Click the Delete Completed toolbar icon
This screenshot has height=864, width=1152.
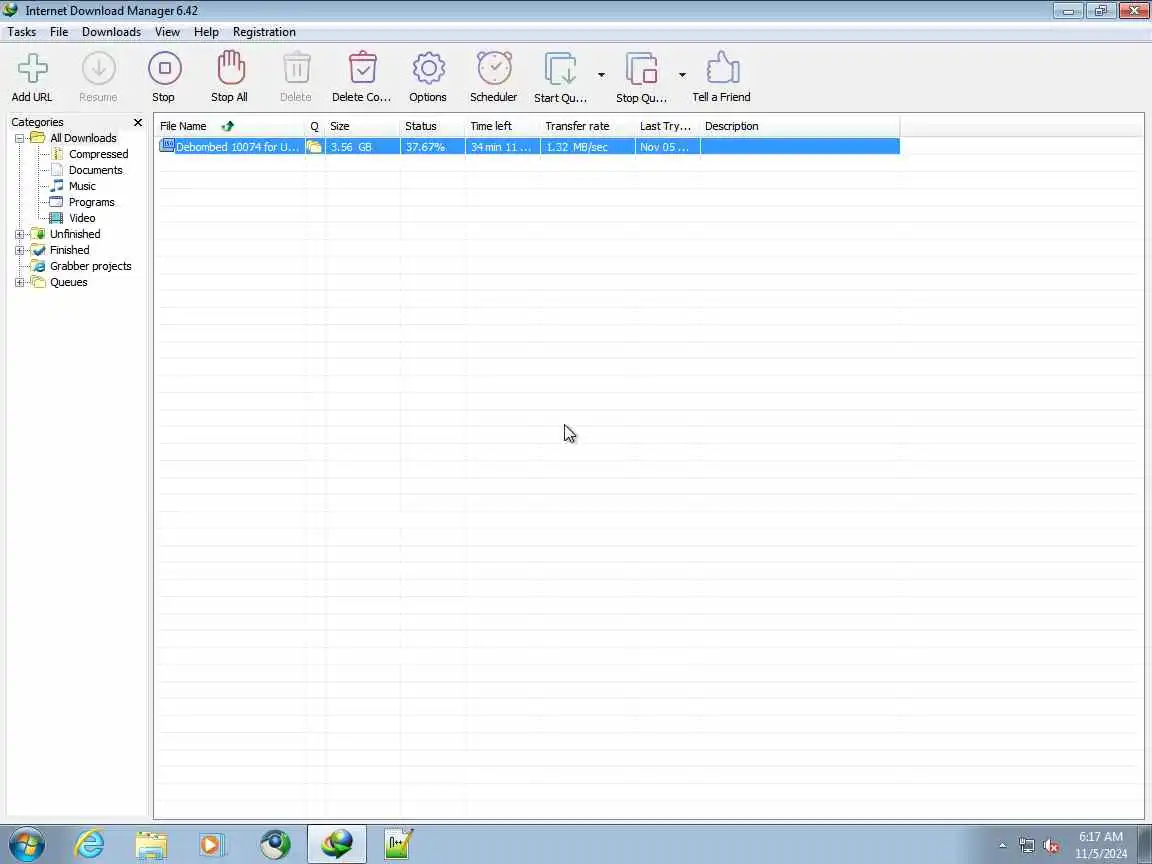pyautogui.click(x=362, y=68)
